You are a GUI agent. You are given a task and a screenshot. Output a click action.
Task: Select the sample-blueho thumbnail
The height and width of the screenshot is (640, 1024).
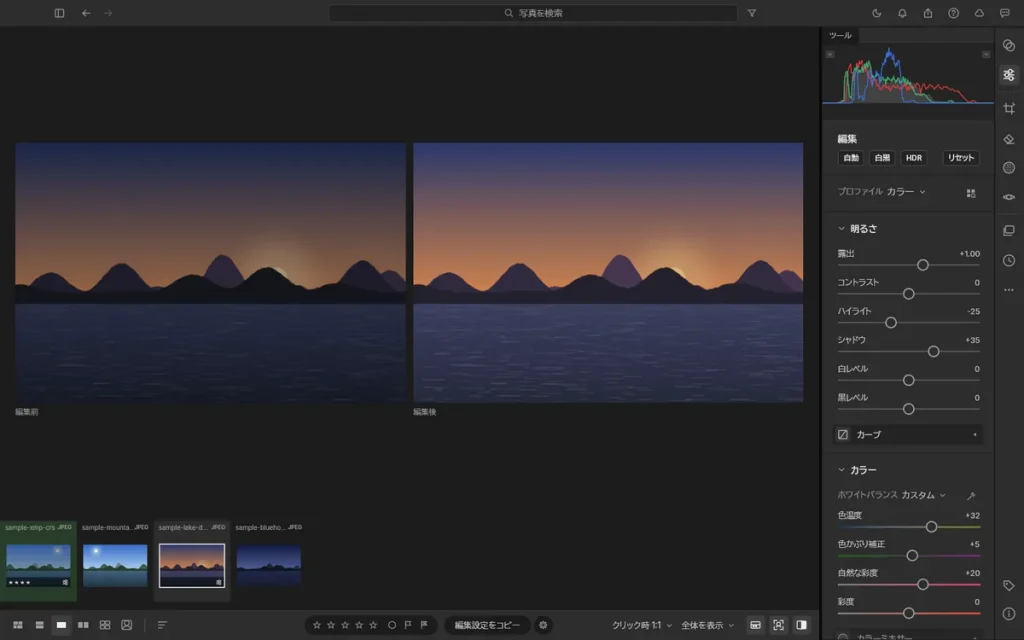point(268,566)
